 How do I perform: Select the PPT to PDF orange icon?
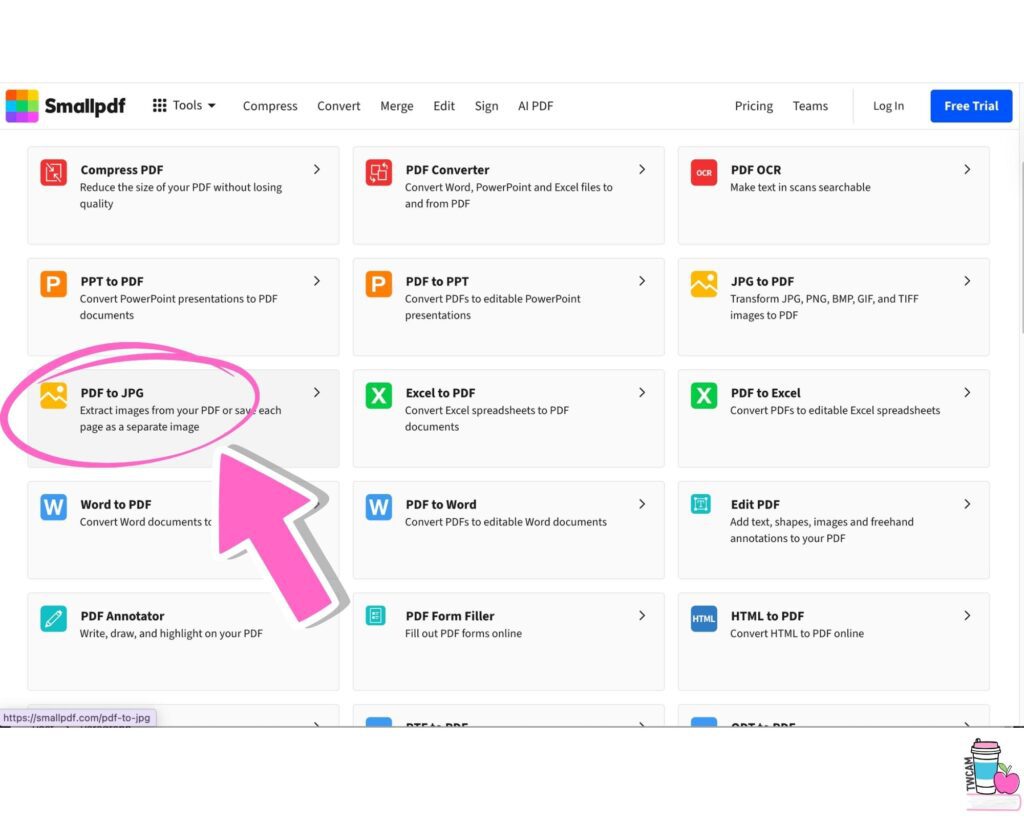coord(54,284)
